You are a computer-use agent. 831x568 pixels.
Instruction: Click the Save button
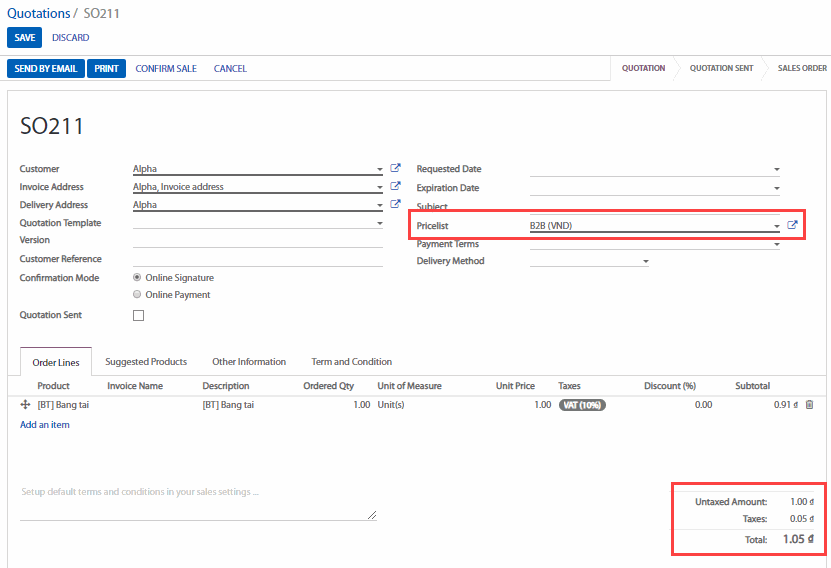pos(24,38)
